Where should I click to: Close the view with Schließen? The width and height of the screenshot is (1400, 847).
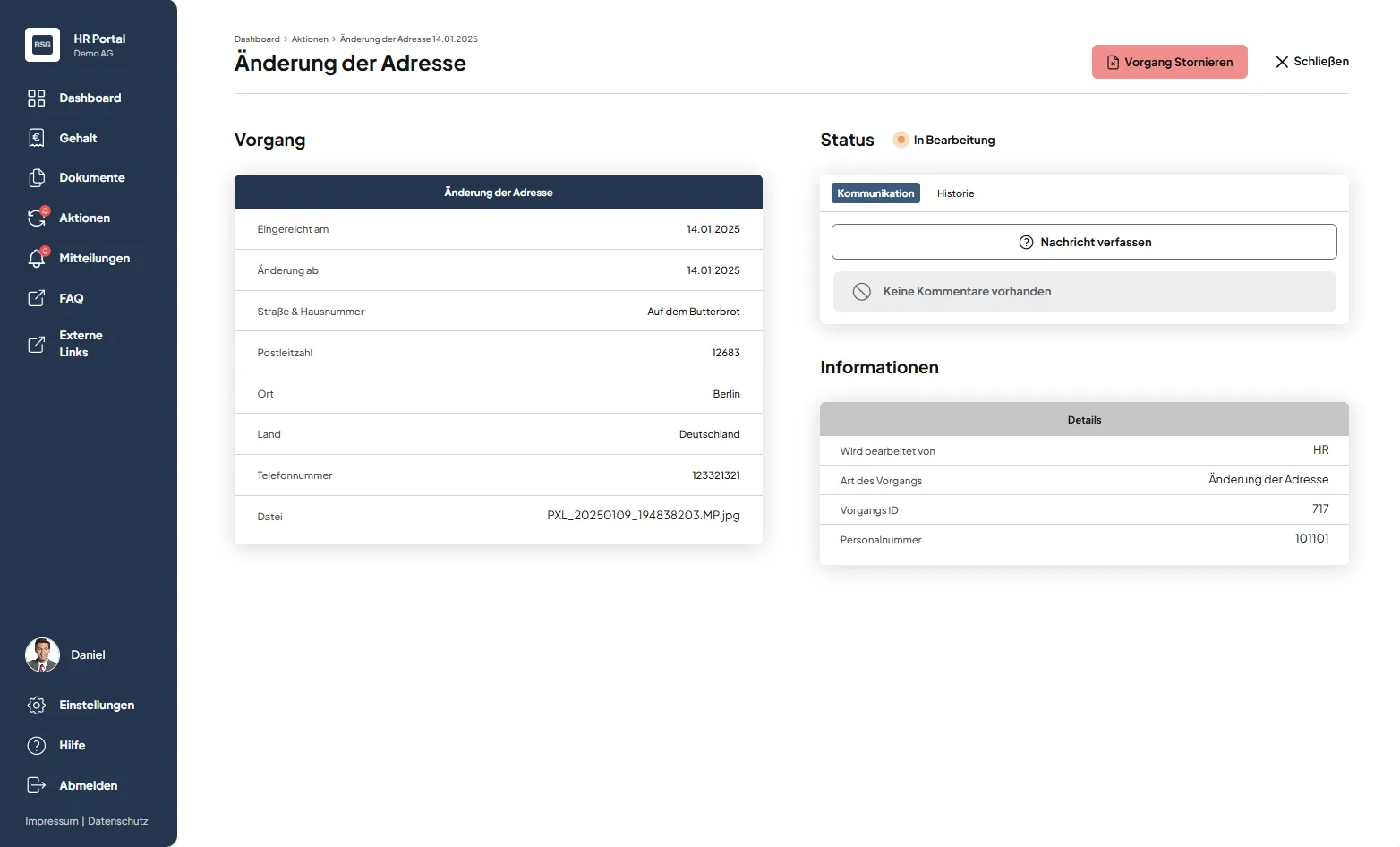(1311, 62)
